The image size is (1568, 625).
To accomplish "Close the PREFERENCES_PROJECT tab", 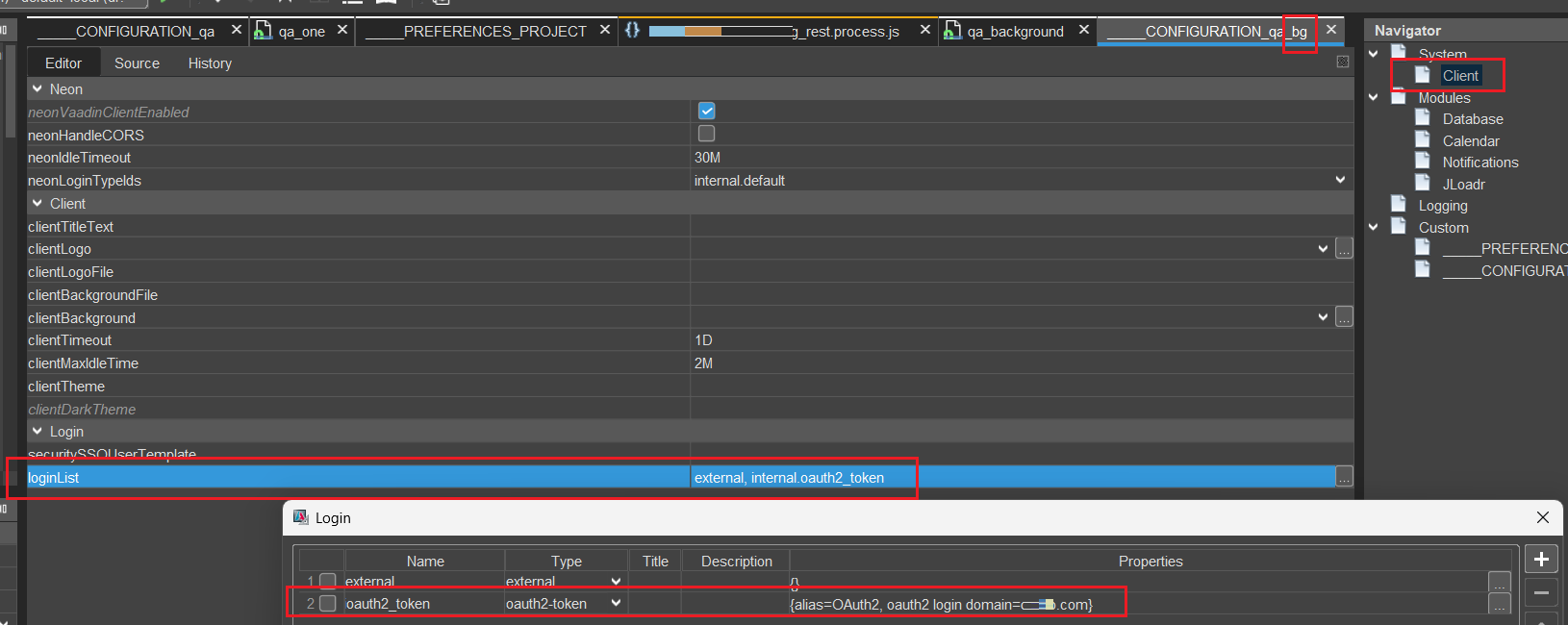I will 604,30.
